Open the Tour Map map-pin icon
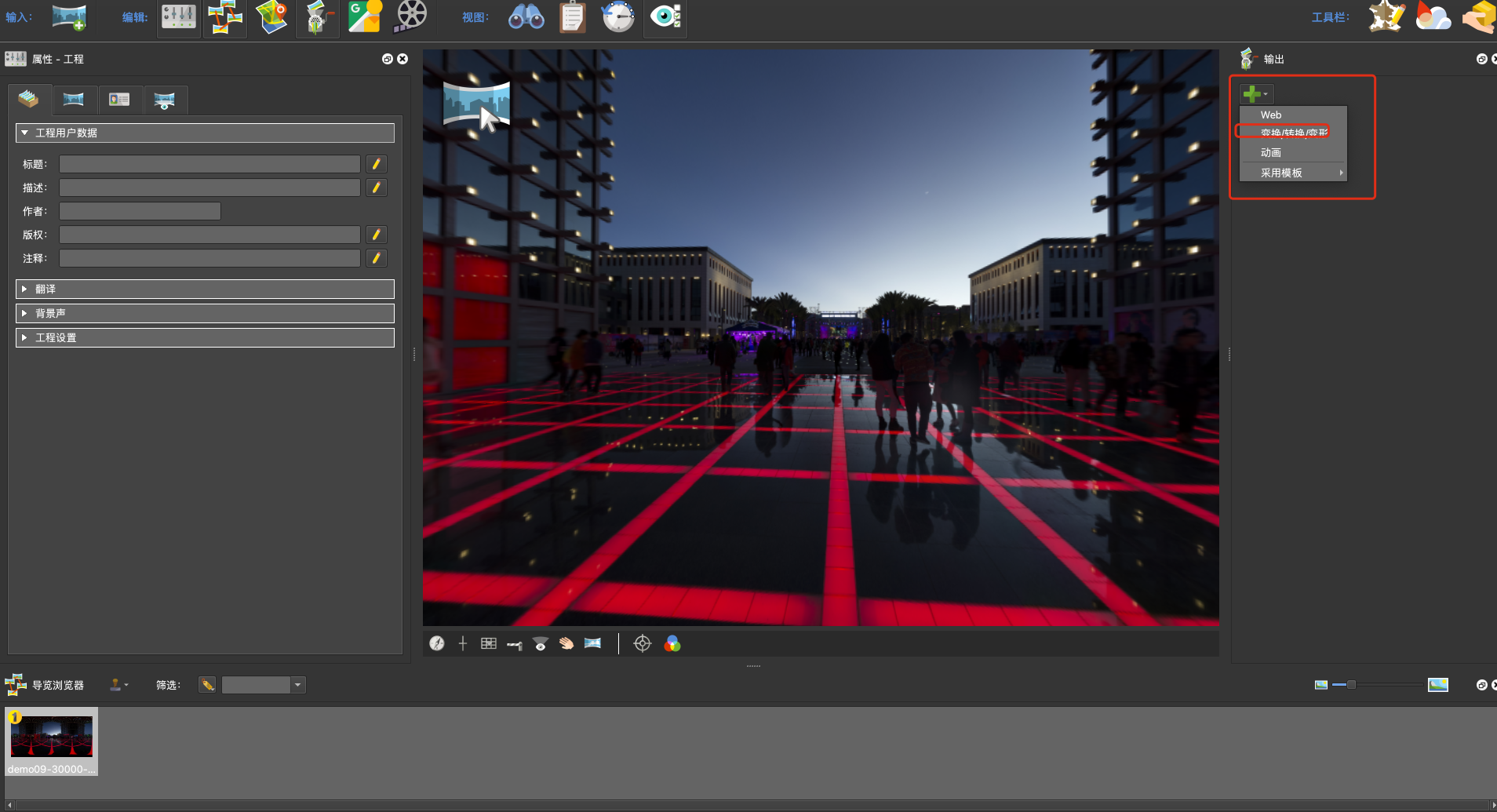The image size is (1497, 812). [271, 16]
